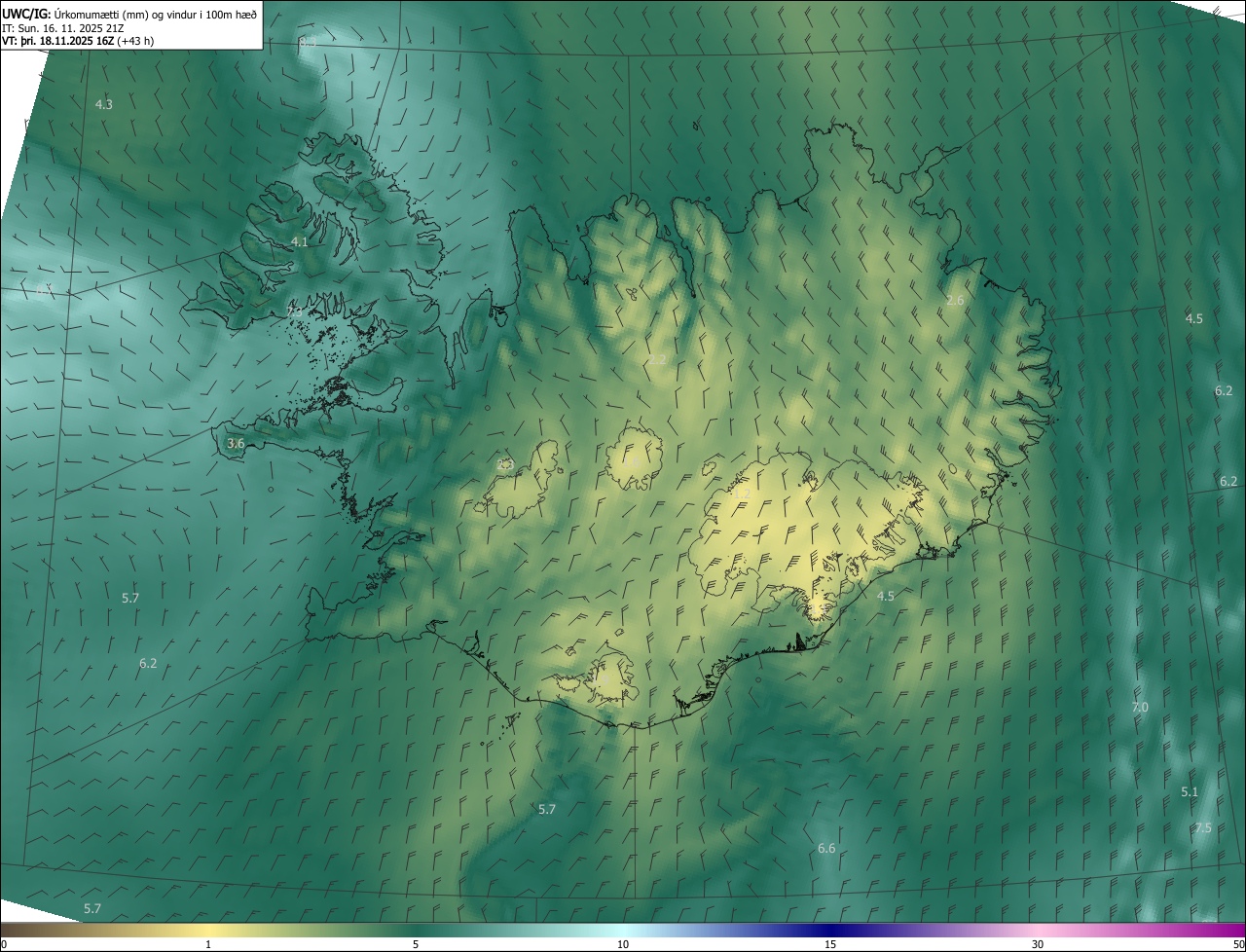Click the 4.1 value over the Westfjords
Viewport: 1246px width, 952px height.
pos(300,241)
